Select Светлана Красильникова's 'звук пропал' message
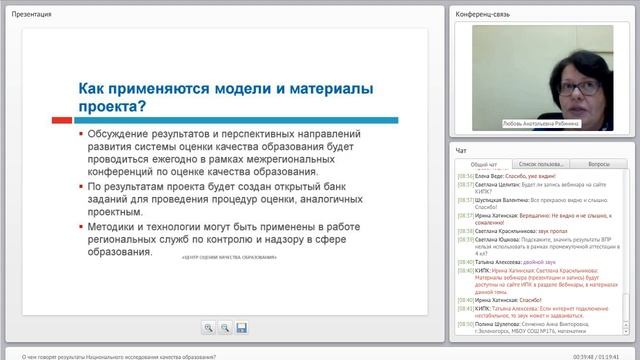640x360 pixels. point(512,231)
